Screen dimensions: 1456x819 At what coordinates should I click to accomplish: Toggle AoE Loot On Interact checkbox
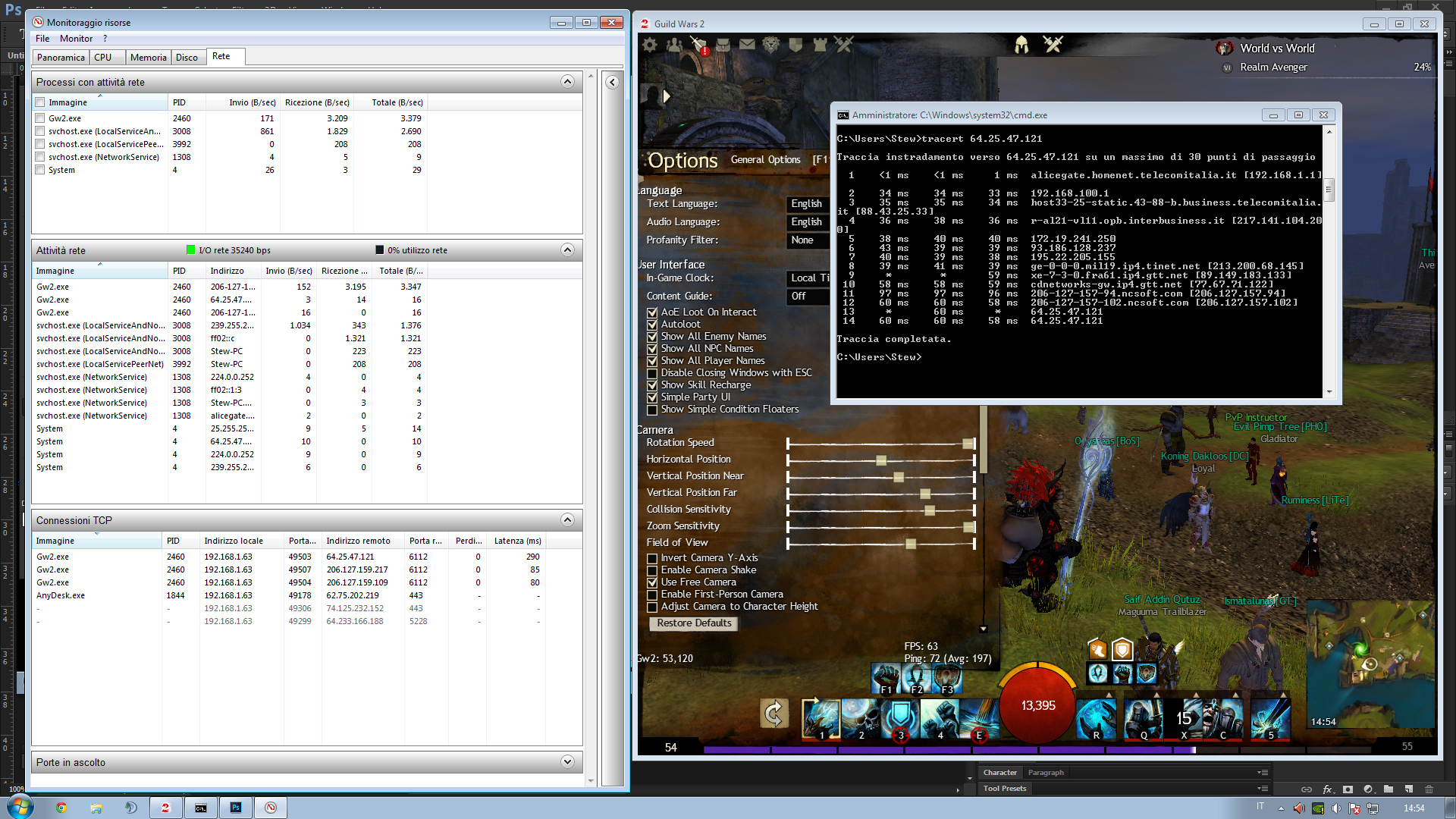pyautogui.click(x=652, y=312)
